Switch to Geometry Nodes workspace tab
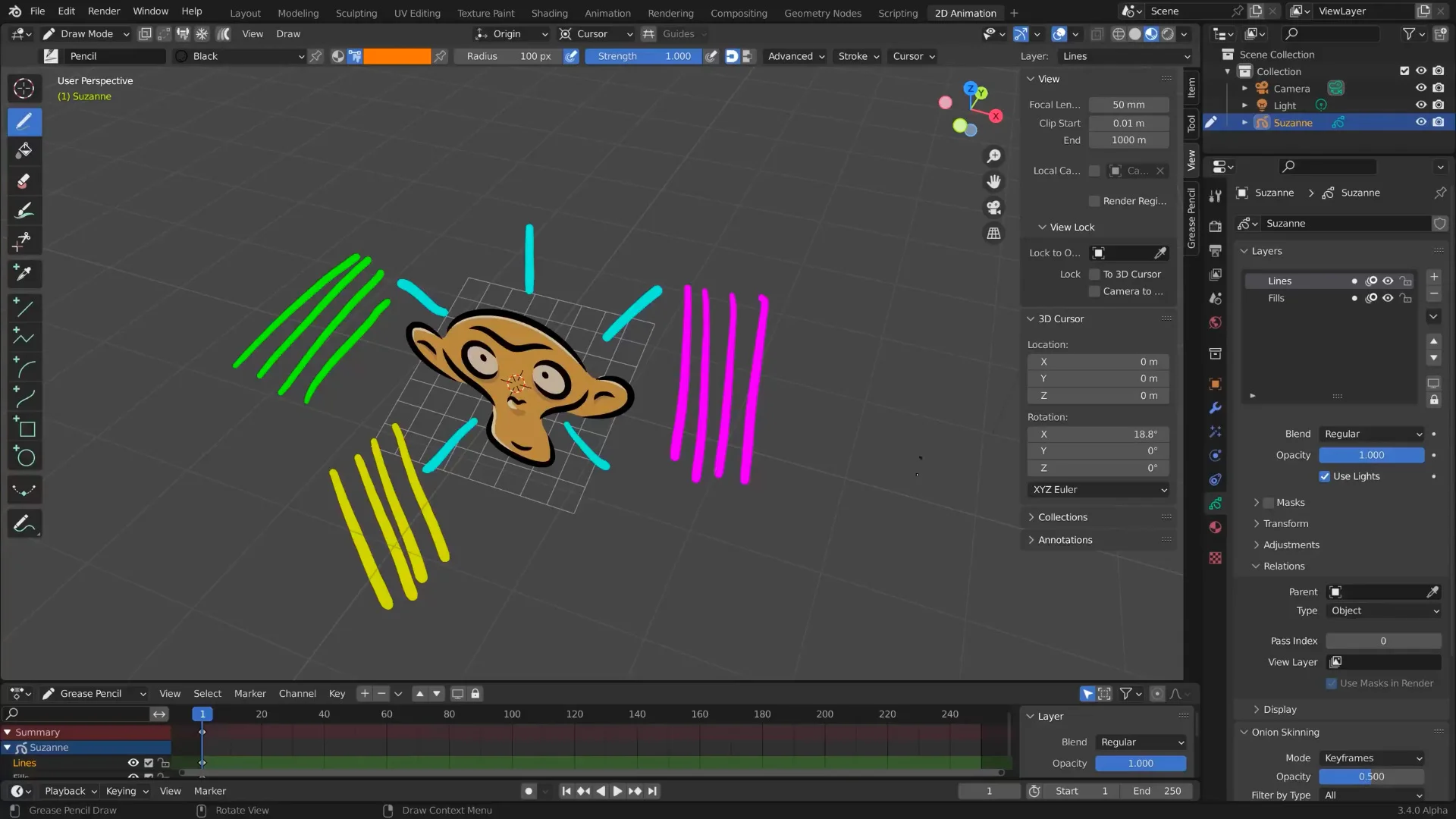 823,13
